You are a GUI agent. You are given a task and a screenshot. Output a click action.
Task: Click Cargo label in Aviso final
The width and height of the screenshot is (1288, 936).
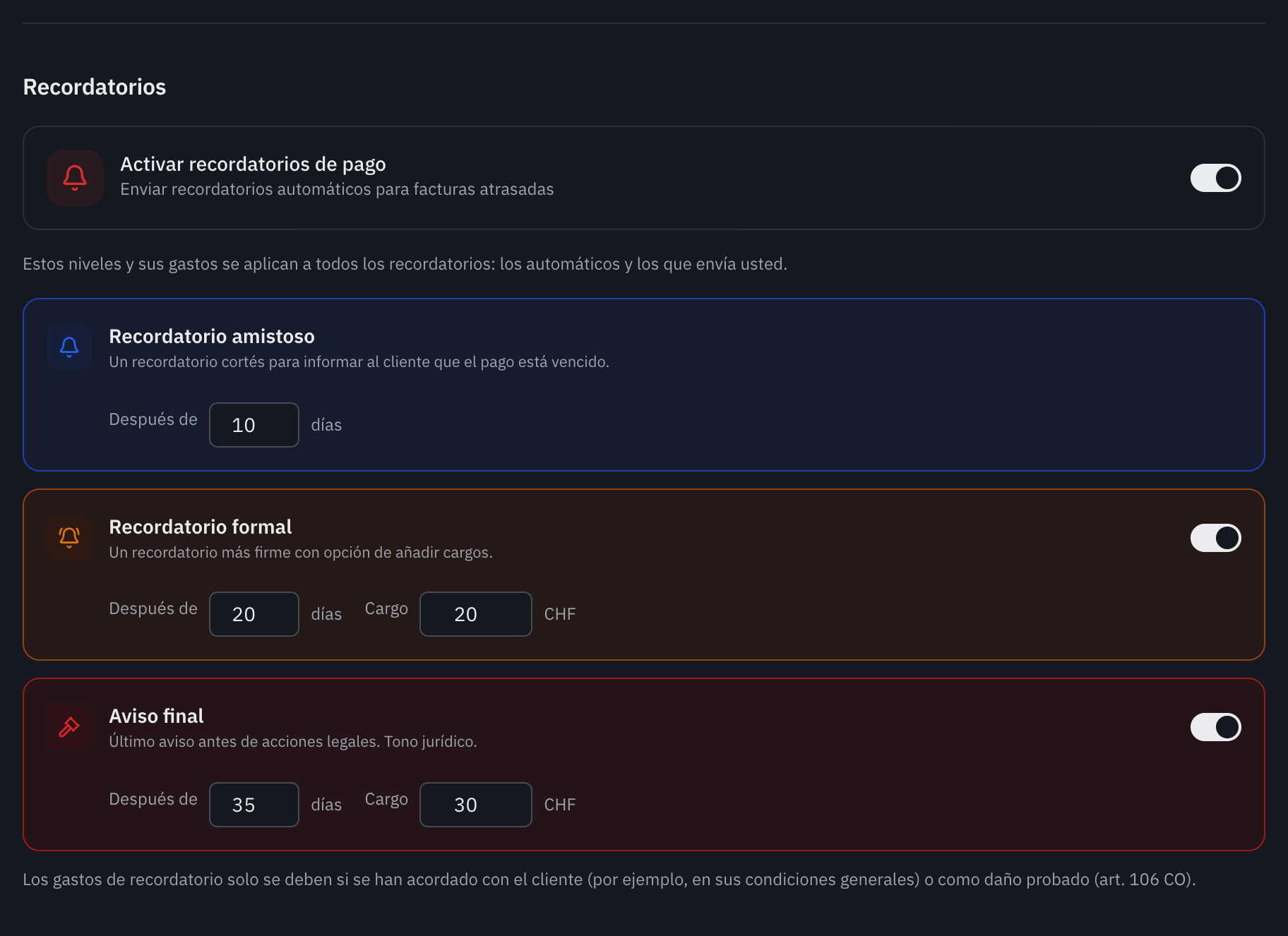(386, 799)
